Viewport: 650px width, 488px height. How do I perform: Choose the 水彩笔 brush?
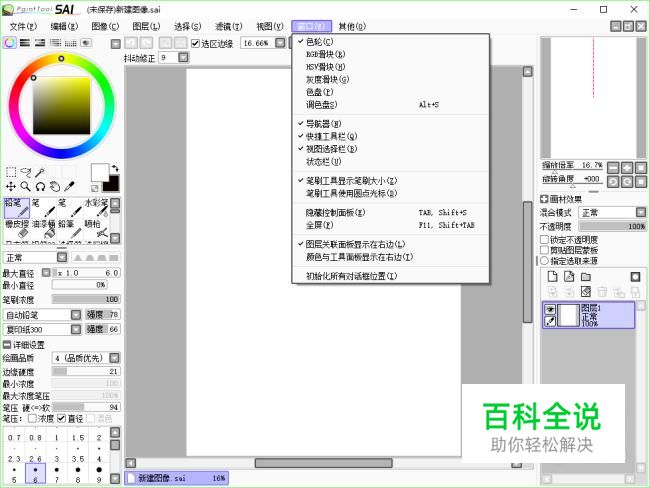96,207
